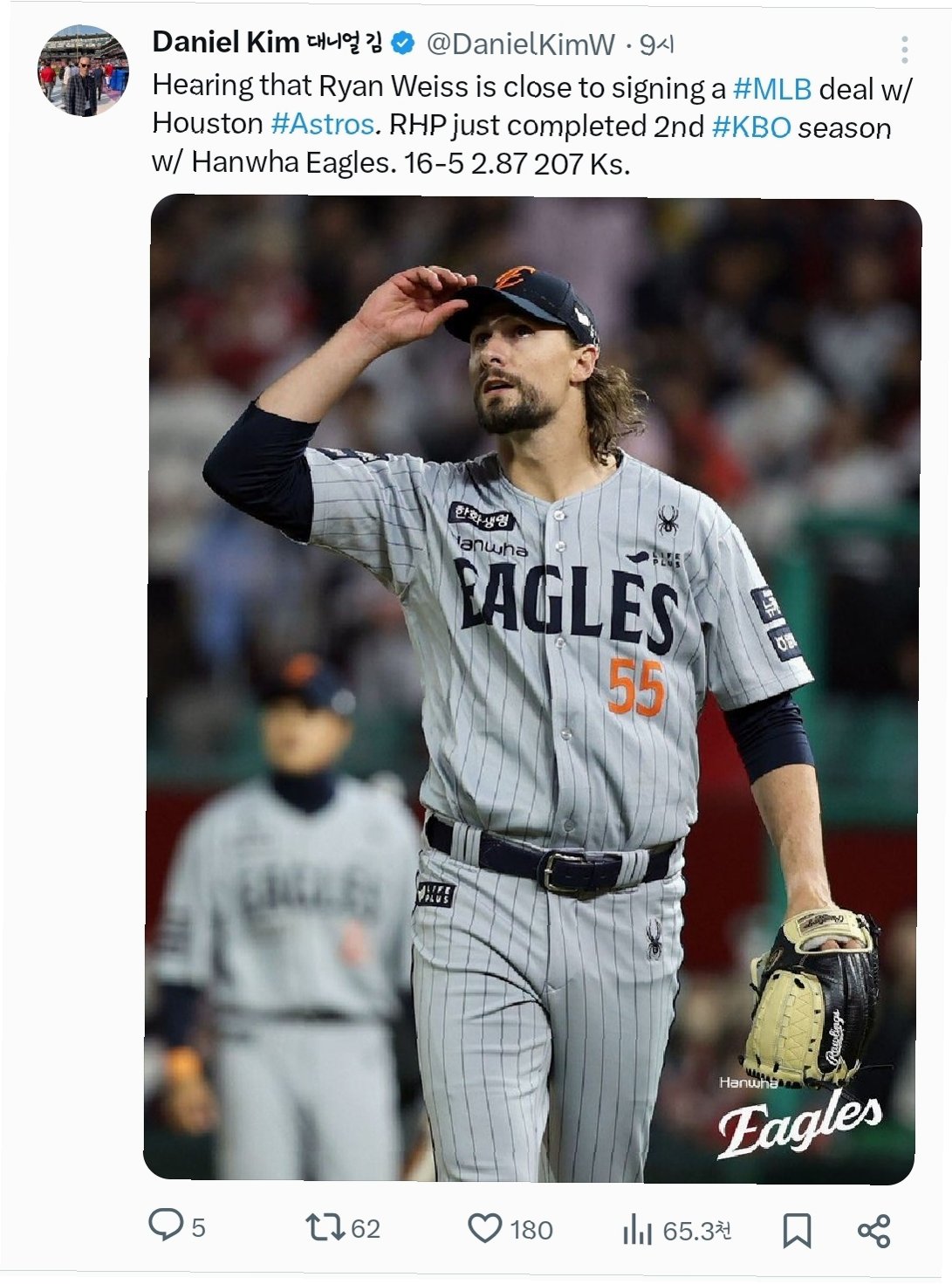Open the #MLB hashtag
The height and width of the screenshot is (1284, 952).
click(x=772, y=88)
